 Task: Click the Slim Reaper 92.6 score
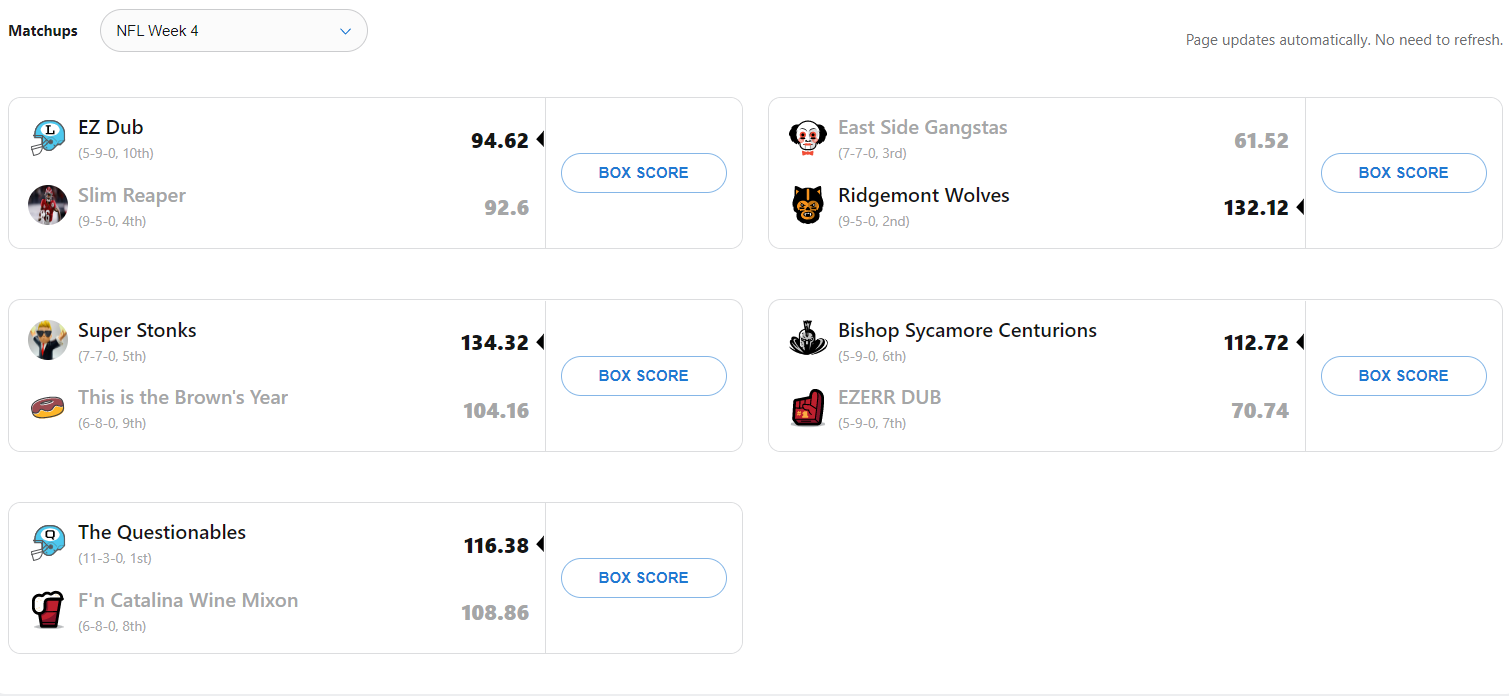pos(506,208)
